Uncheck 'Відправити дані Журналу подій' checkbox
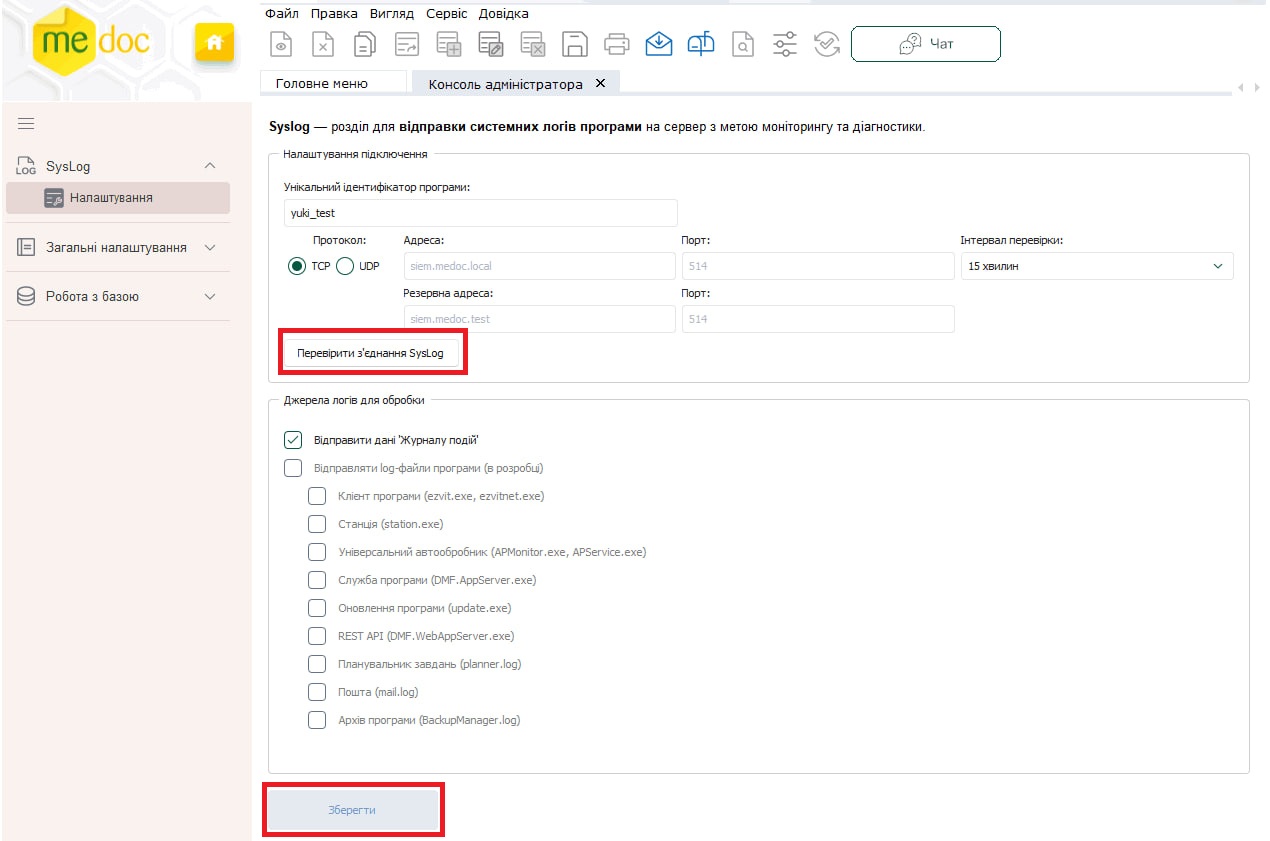The image size is (1270, 841). tap(293, 440)
